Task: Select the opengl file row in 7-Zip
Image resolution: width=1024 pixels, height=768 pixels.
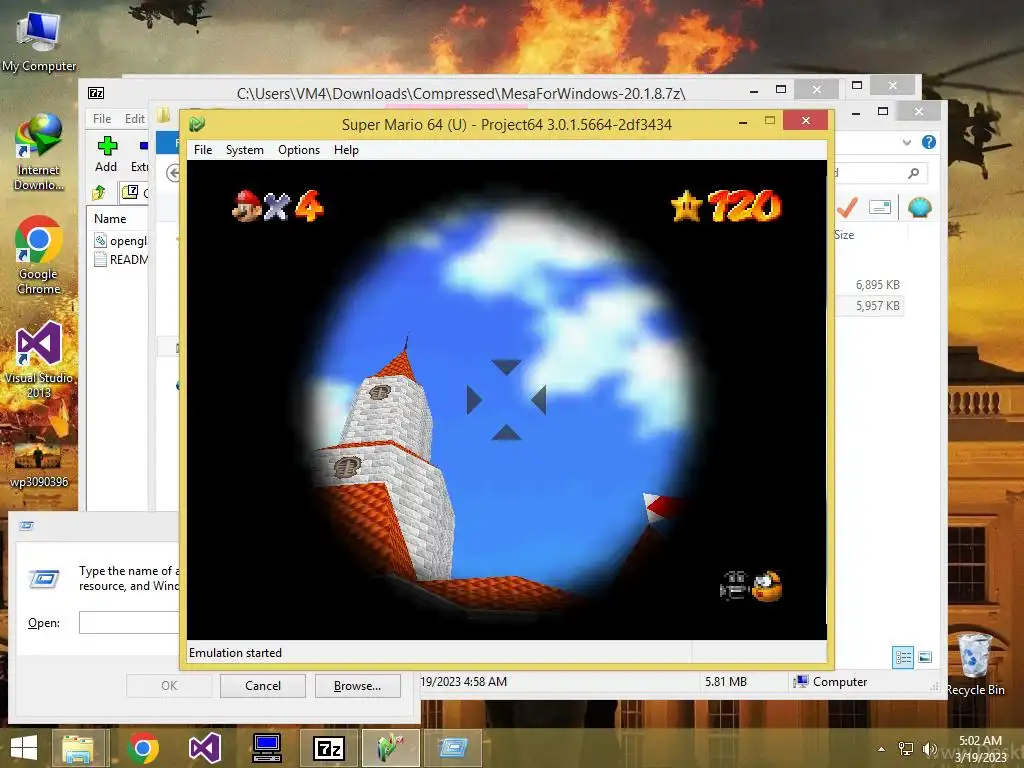Action: [120, 241]
